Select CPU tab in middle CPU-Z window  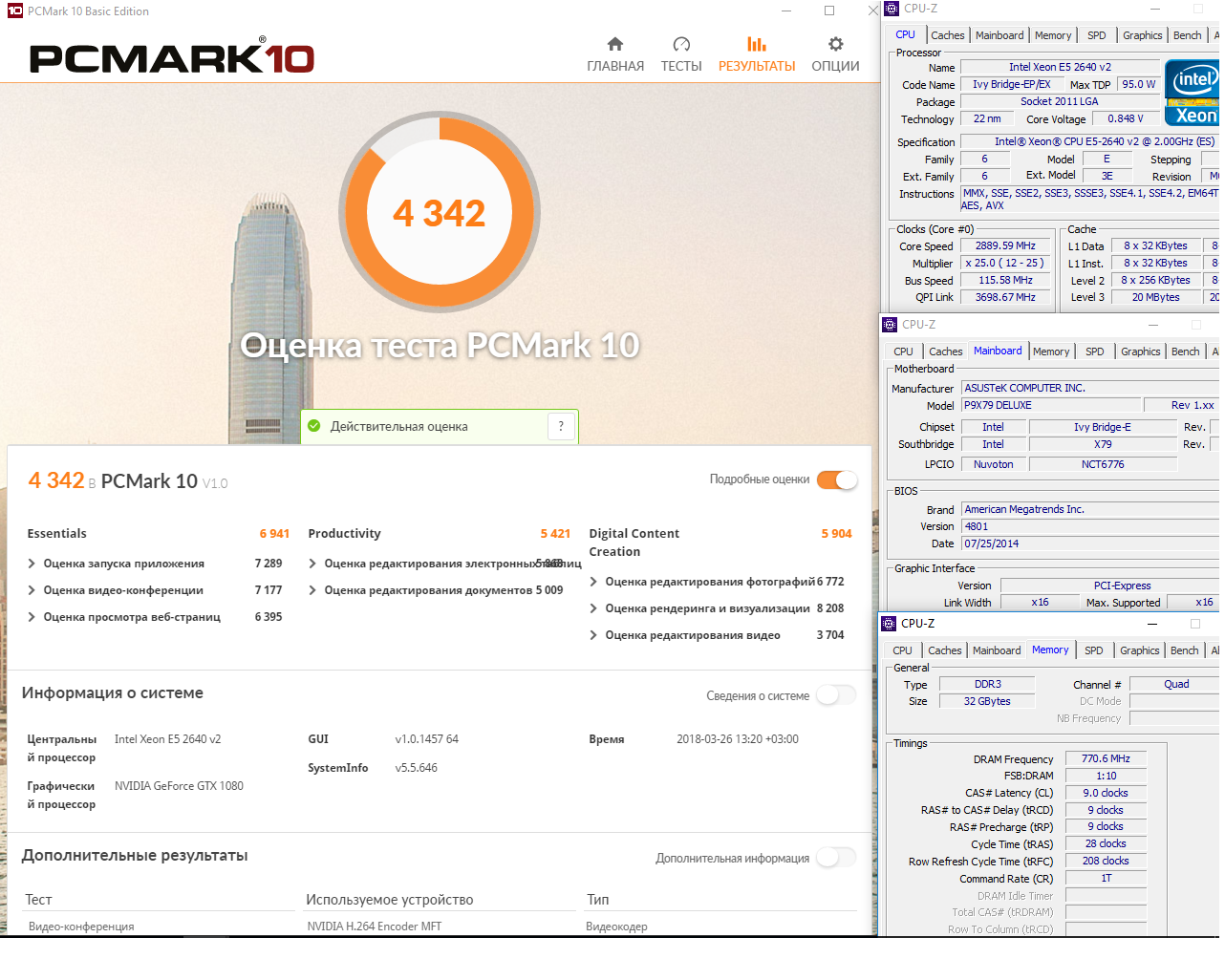(903, 352)
